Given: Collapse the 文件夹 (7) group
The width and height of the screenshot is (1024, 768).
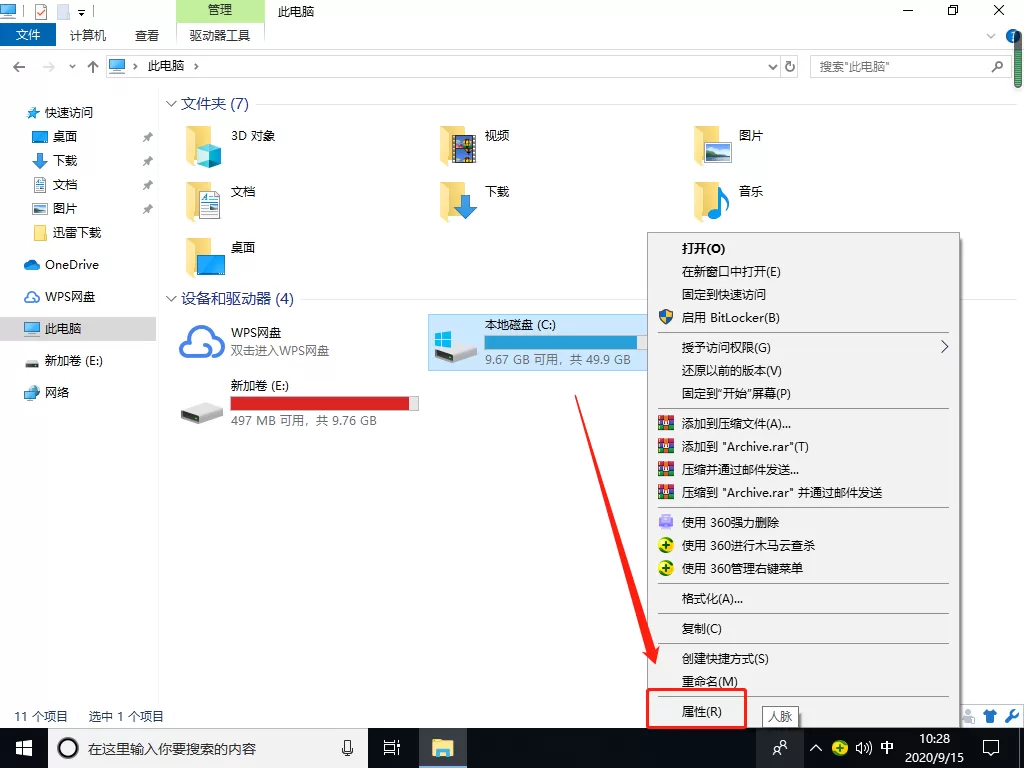Looking at the screenshot, I should click(x=171, y=104).
